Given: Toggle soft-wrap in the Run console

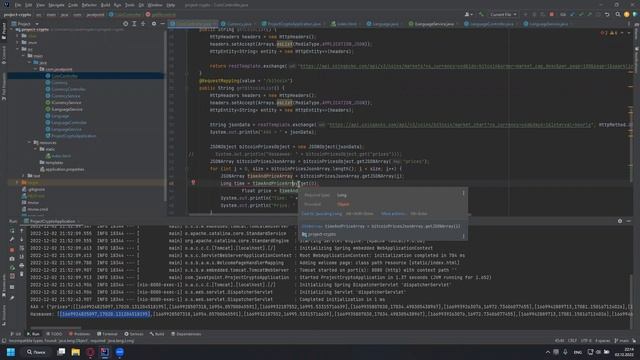Looking at the screenshot, I should (22, 248).
